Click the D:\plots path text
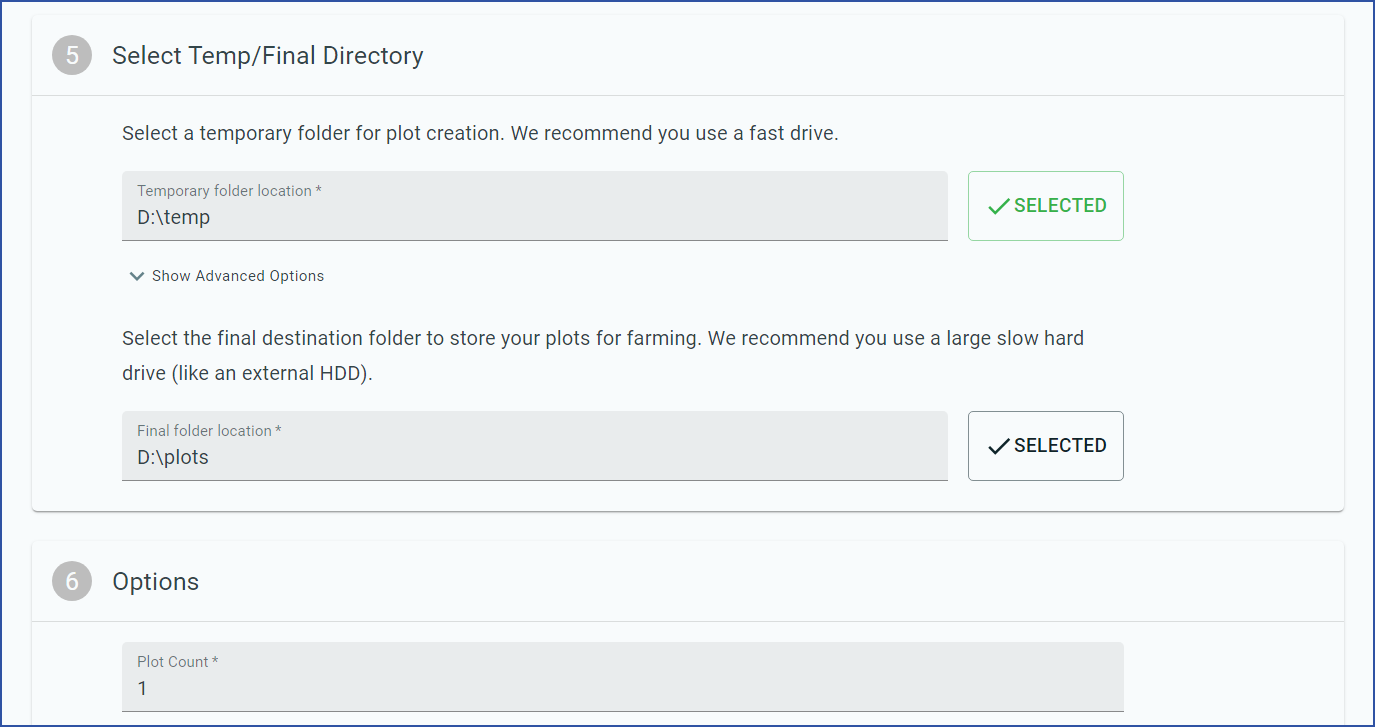This screenshot has height=727, width=1375. coord(173,457)
